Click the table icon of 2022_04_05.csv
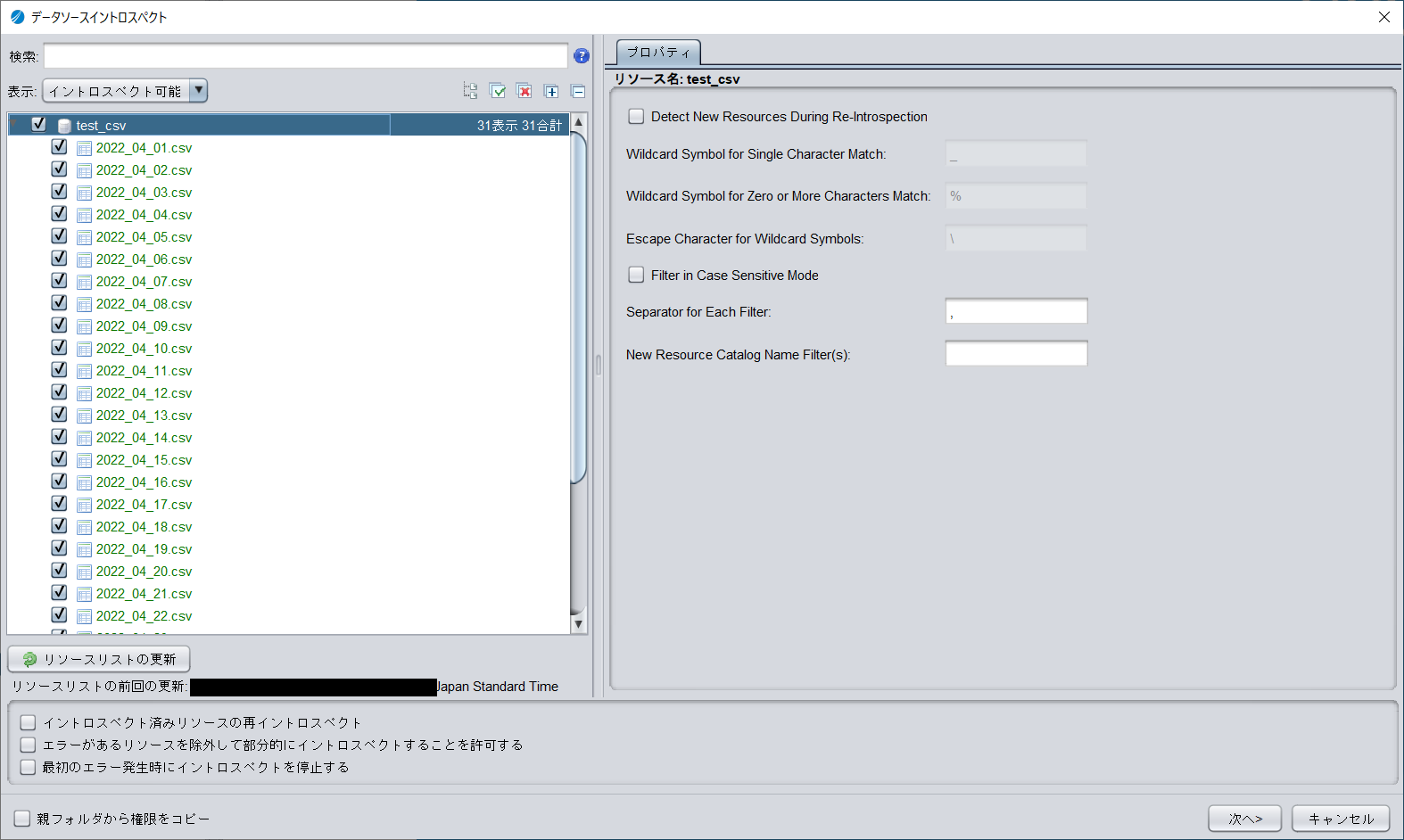This screenshot has width=1404, height=840. tap(85, 237)
